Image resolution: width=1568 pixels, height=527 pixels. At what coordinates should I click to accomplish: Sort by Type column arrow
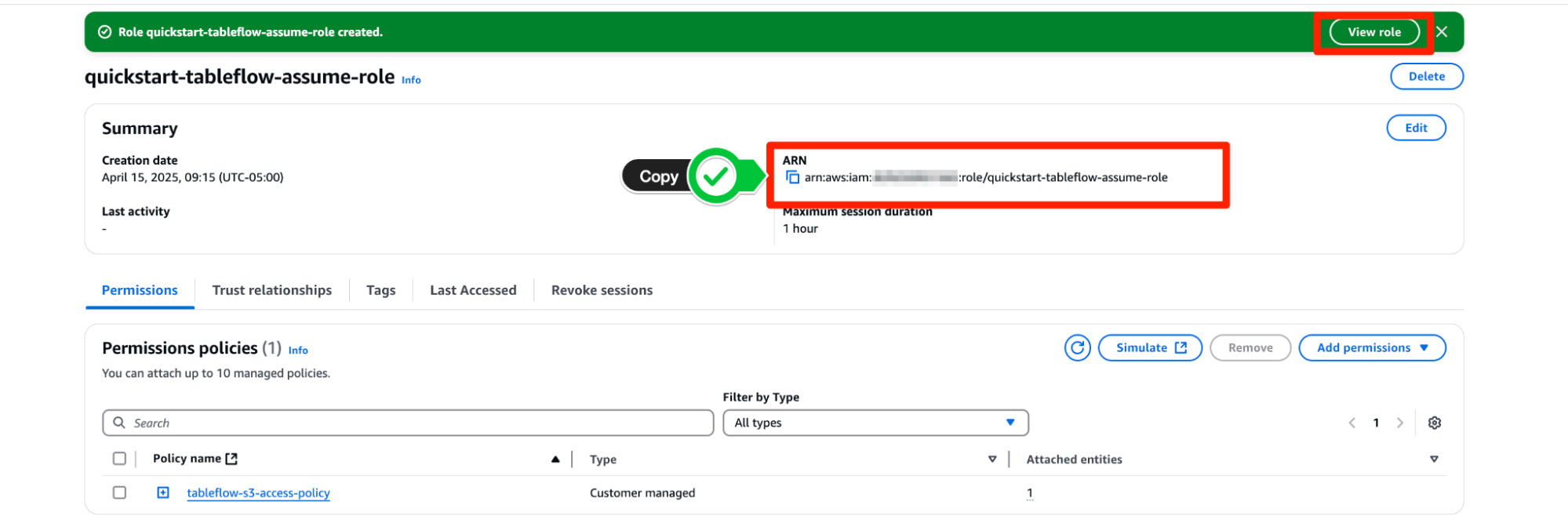(x=992, y=460)
